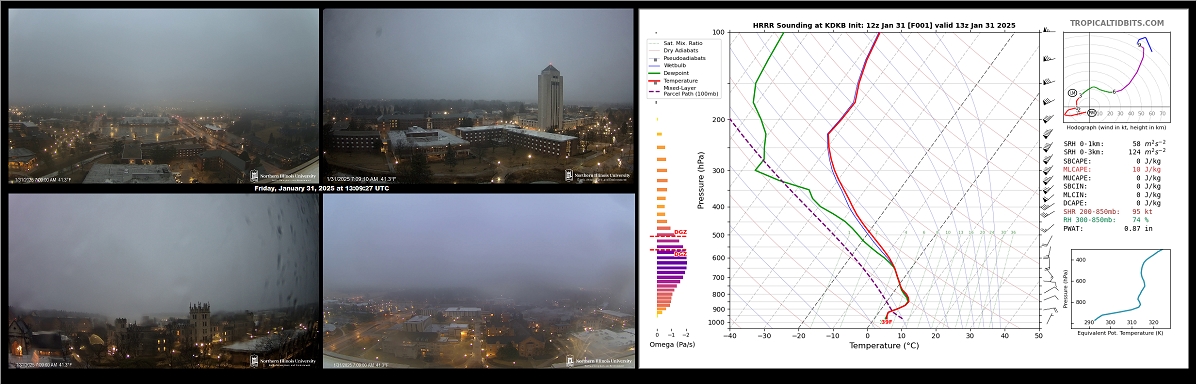
Task: Open the bottom-right foggy town webcam image
Action: click(x=479, y=281)
